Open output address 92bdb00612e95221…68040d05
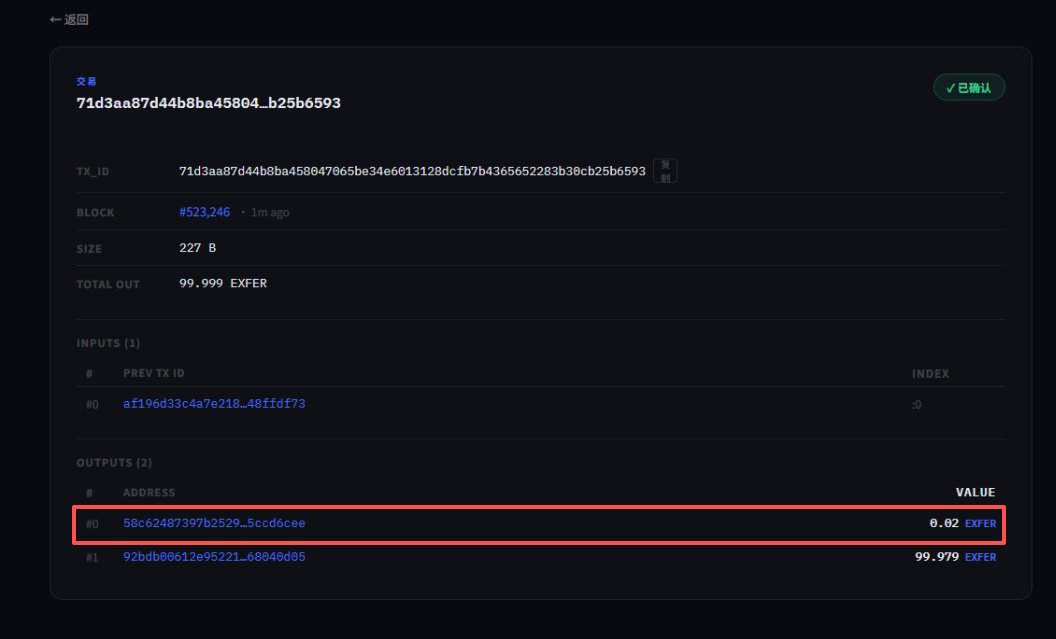Viewport: 1056px width, 639px height. pyautogui.click(x=214, y=557)
